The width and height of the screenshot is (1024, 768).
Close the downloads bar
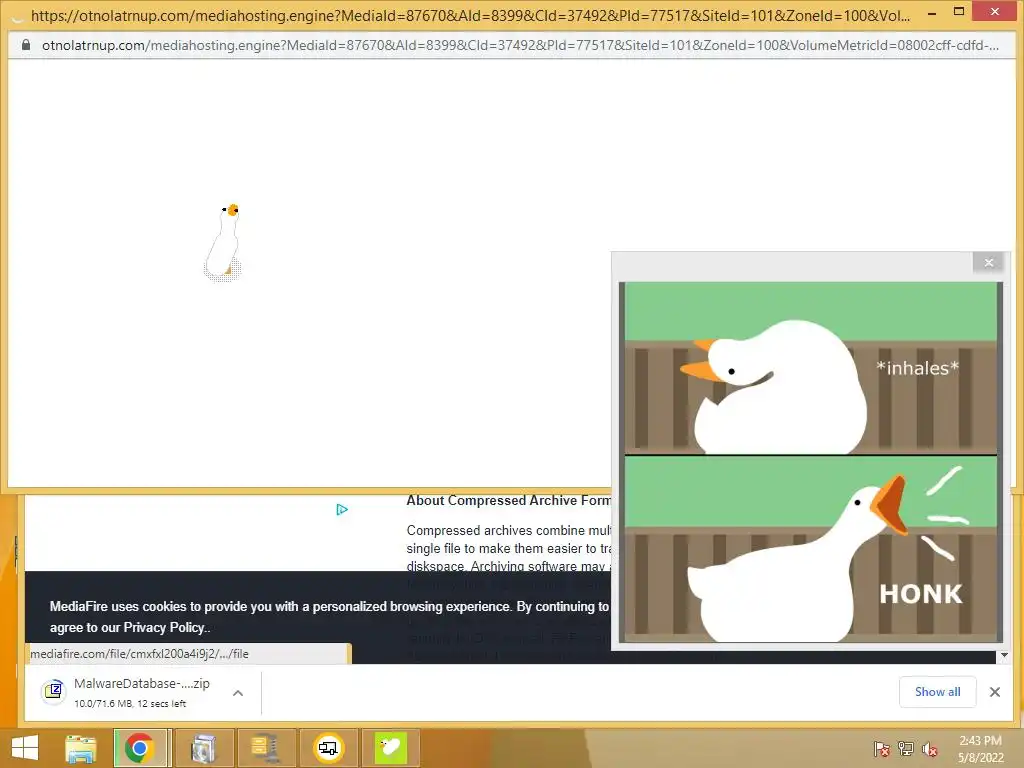[995, 692]
